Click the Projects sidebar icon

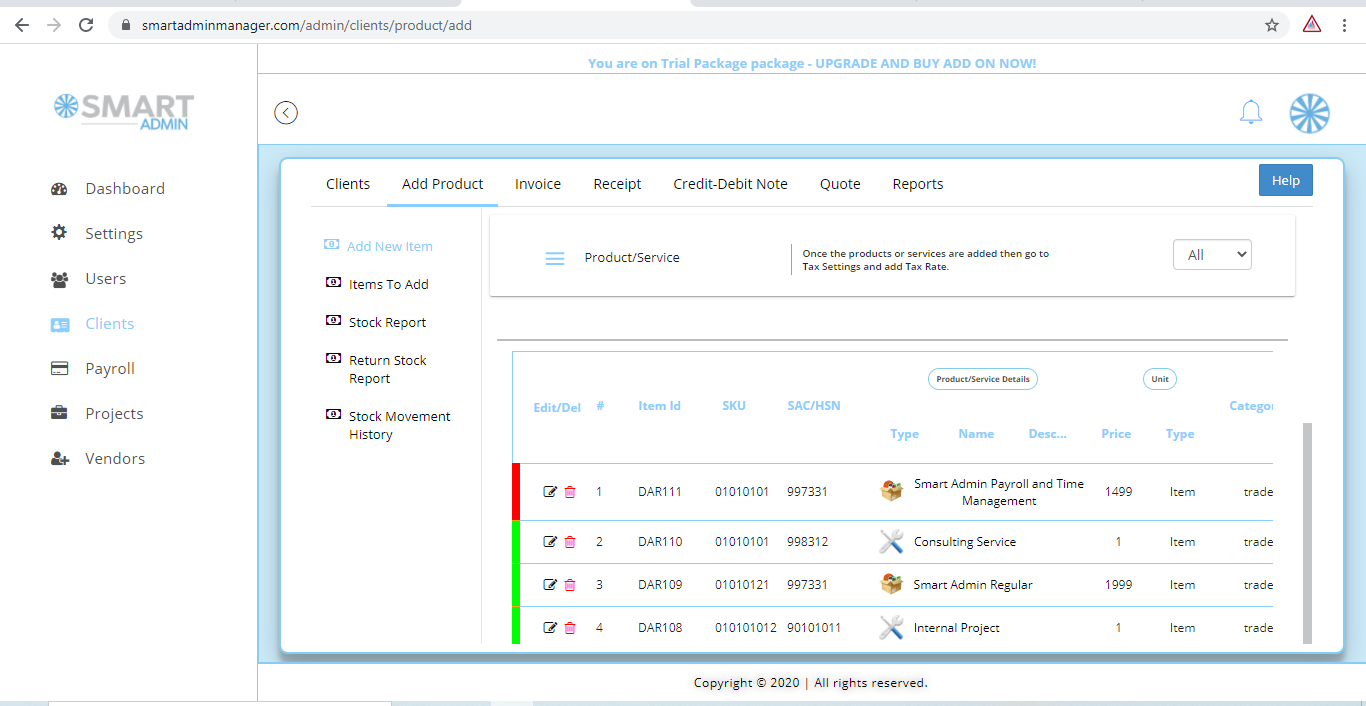click(59, 413)
